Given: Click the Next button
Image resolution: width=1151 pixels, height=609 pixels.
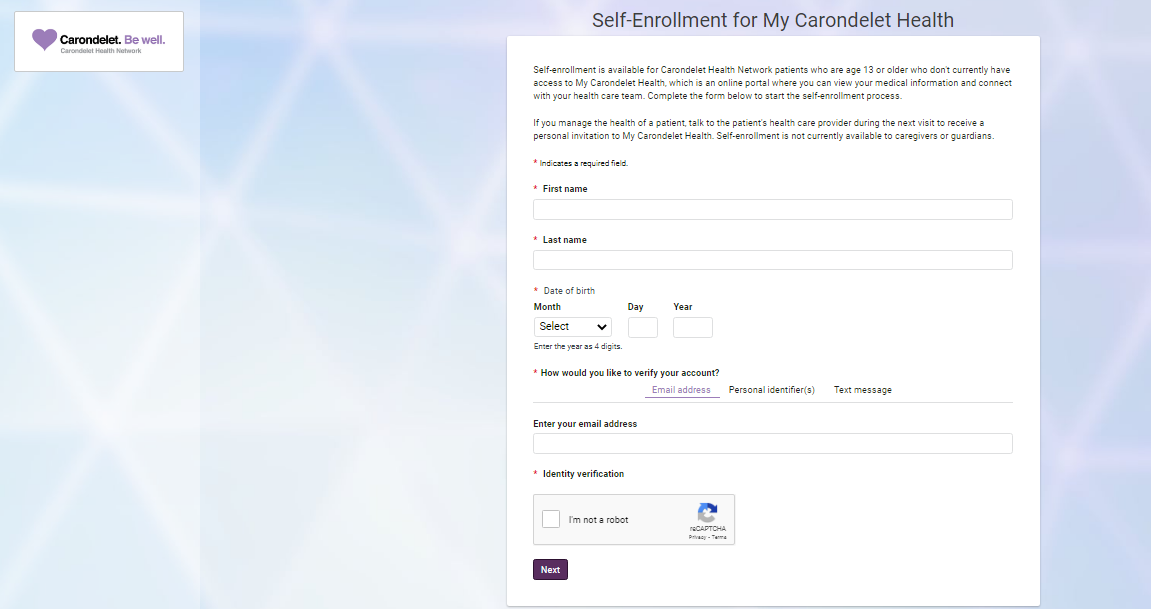Looking at the screenshot, I should tap(551, 569).
